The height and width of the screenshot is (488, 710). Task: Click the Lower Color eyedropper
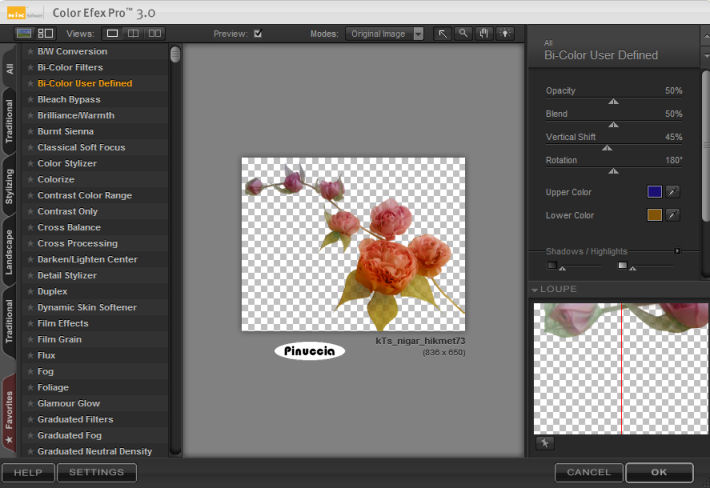673,215
